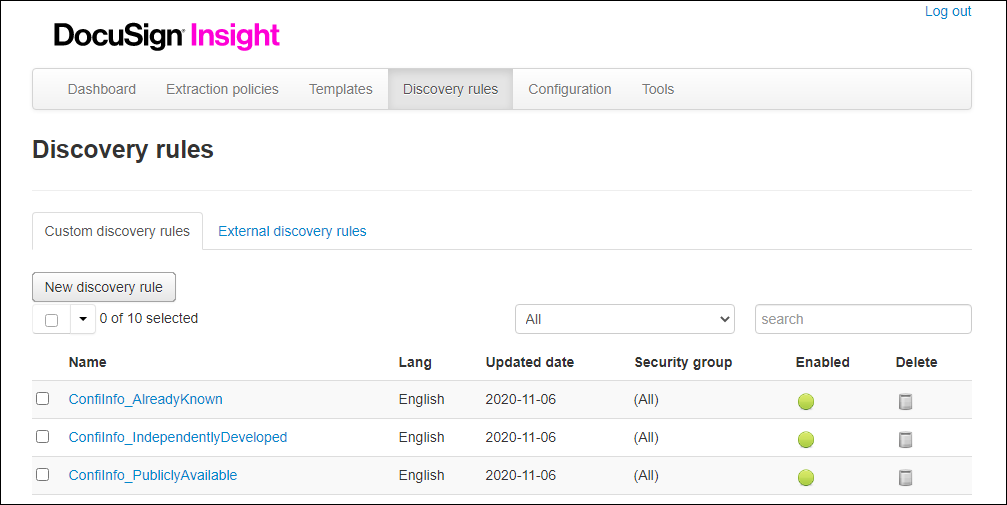Image resolution: width=1007 pixels, height=505 pixels.
Task: Click English in the ConfiInfo_AlreadyKnown row
Action: 421,399
